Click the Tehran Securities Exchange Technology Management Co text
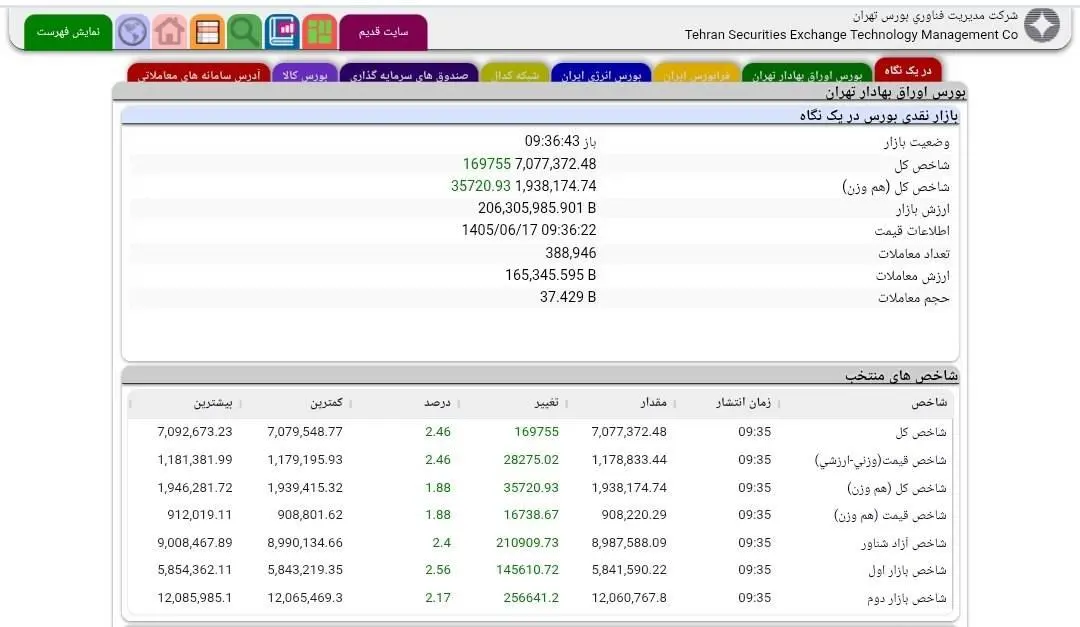 (x=851, y=34)
